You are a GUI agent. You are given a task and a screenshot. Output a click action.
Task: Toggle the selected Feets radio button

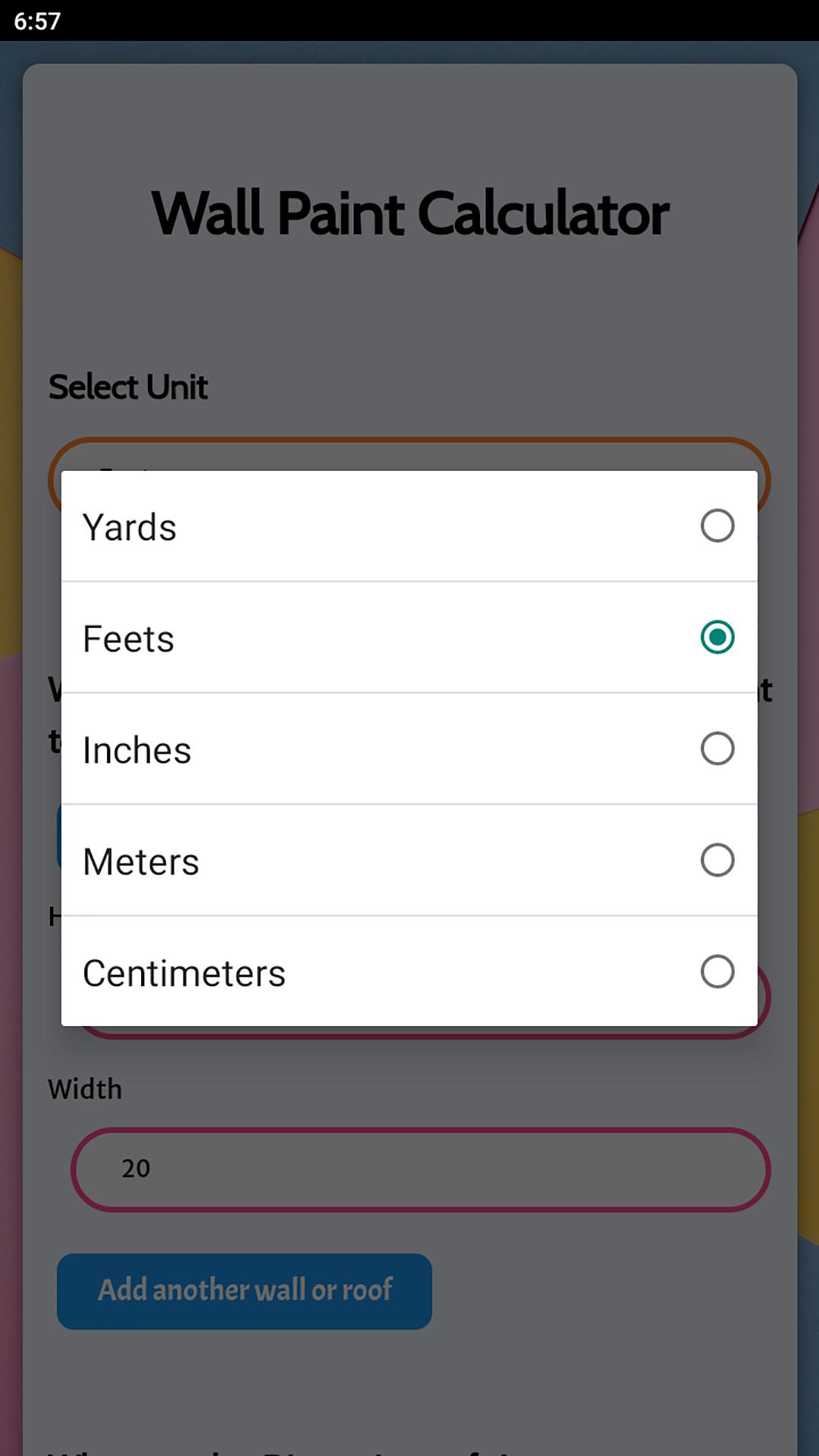(x=717, y=637)
